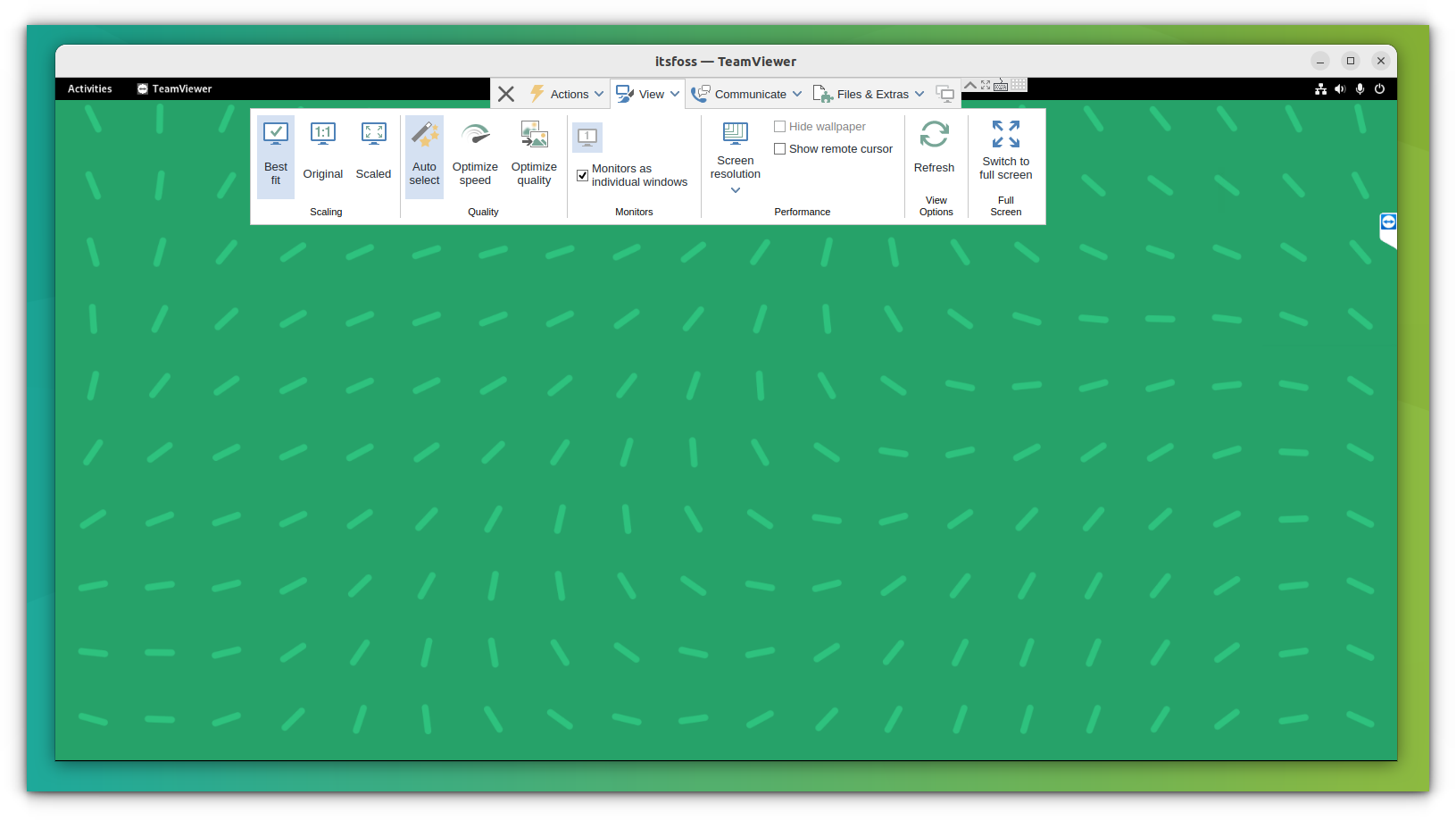Click the volume icon in remote top bar
Image resolution: width=1456 pixels, height=820 pixels.
pos(1340,88)
